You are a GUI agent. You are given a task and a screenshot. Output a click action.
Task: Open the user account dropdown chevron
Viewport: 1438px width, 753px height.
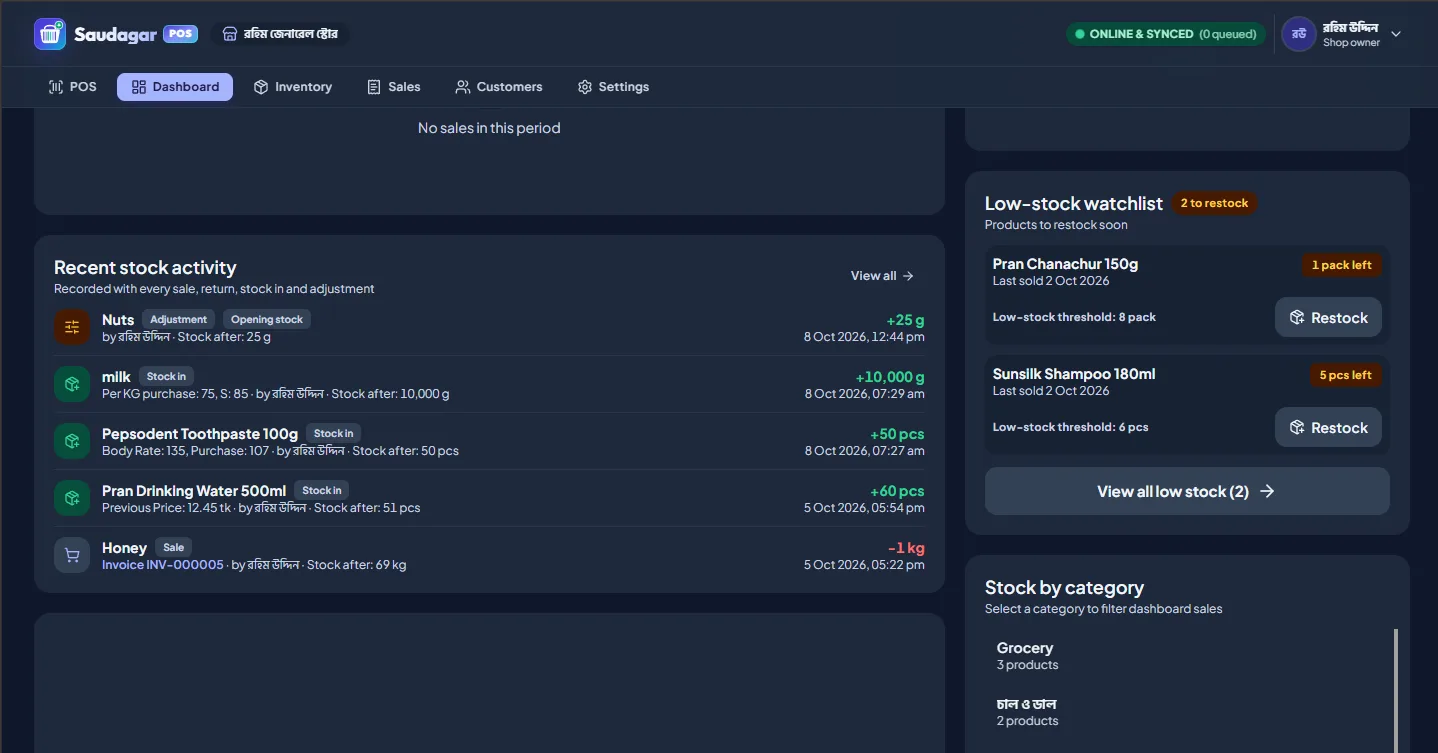(x=1396, y=34)
